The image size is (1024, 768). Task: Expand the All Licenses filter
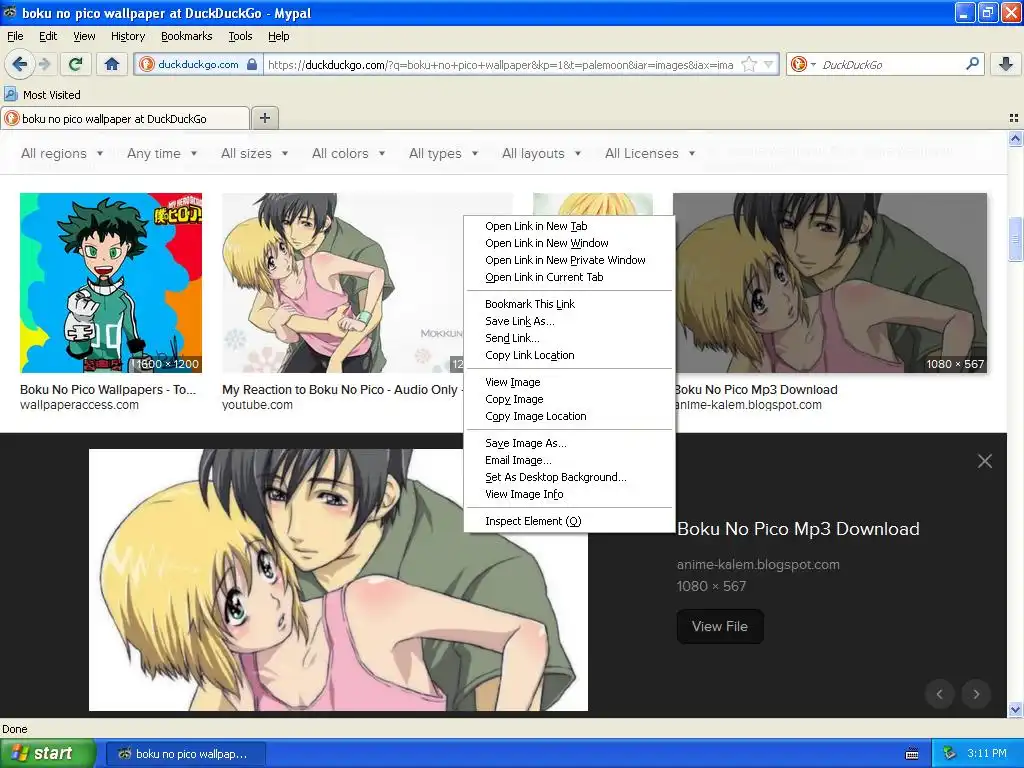[x=650, y=153]
